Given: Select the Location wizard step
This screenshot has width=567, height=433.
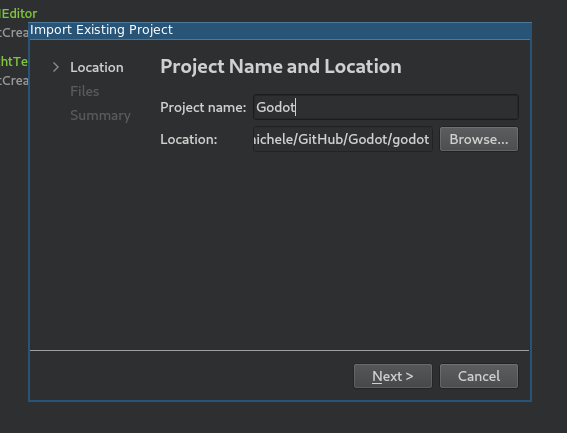Looking at the screenshot, I should click(x=97, y=67).
